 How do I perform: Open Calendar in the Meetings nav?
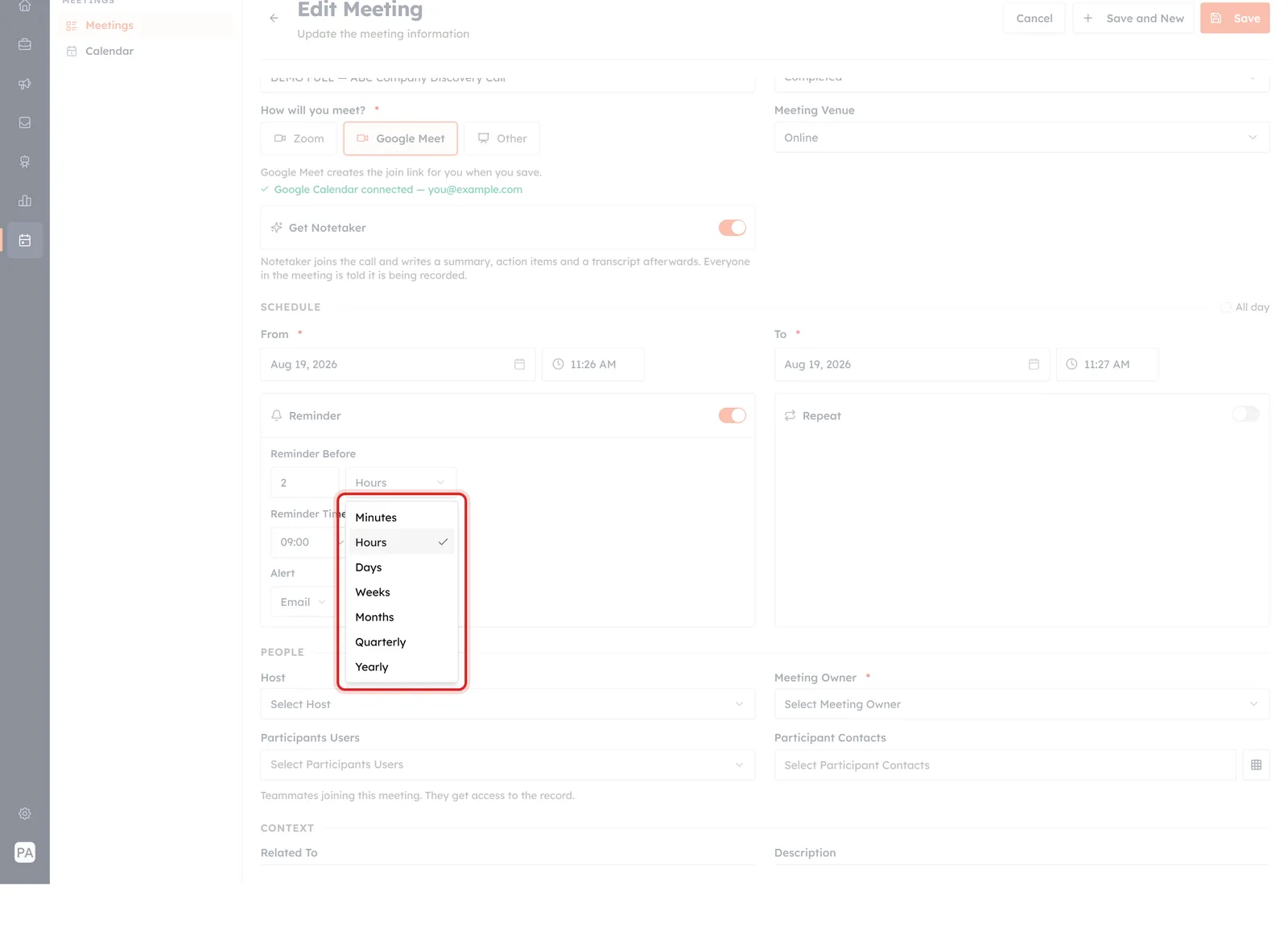point(109,51)
